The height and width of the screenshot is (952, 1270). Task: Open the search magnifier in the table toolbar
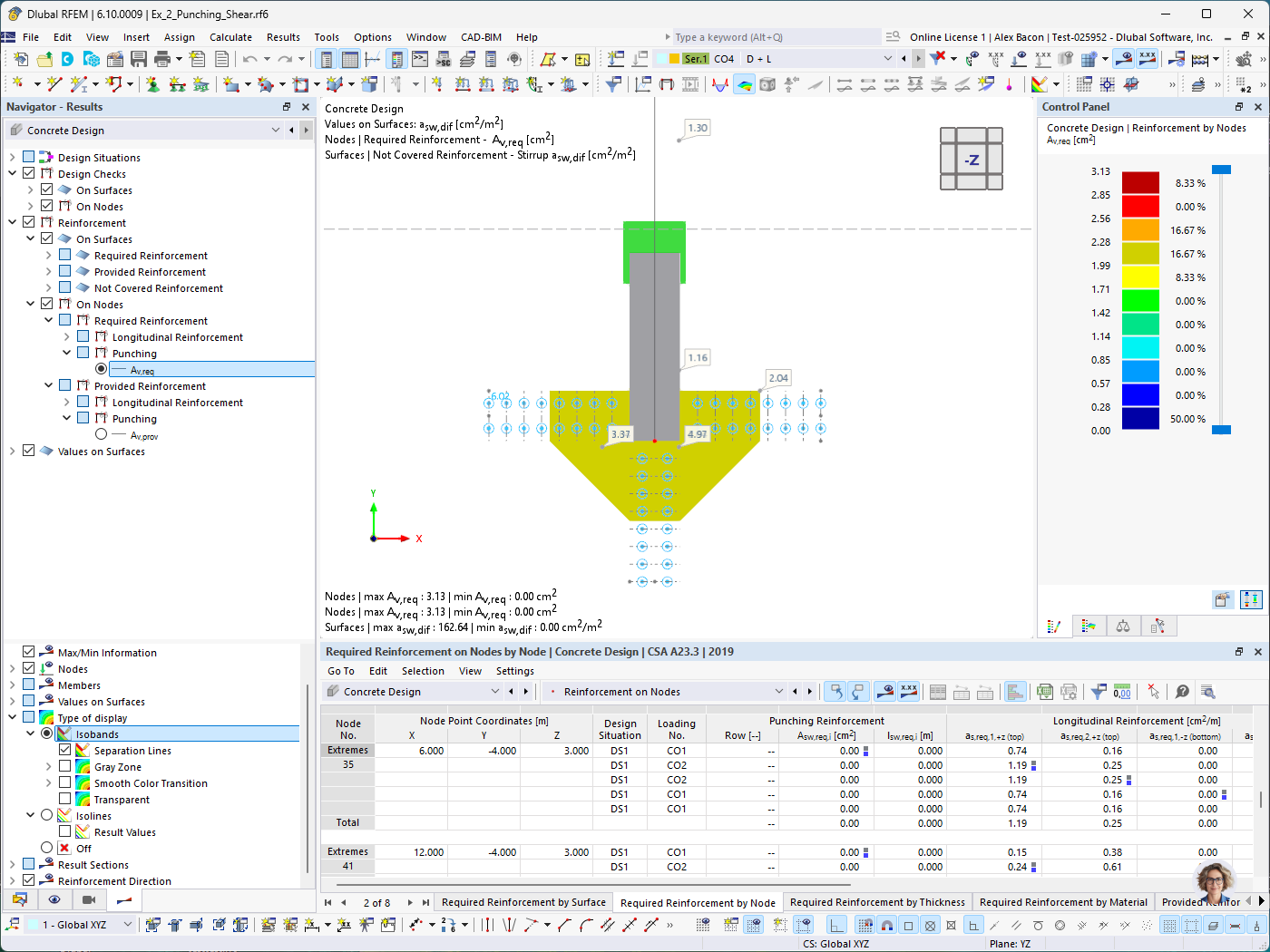[1207, 691]
